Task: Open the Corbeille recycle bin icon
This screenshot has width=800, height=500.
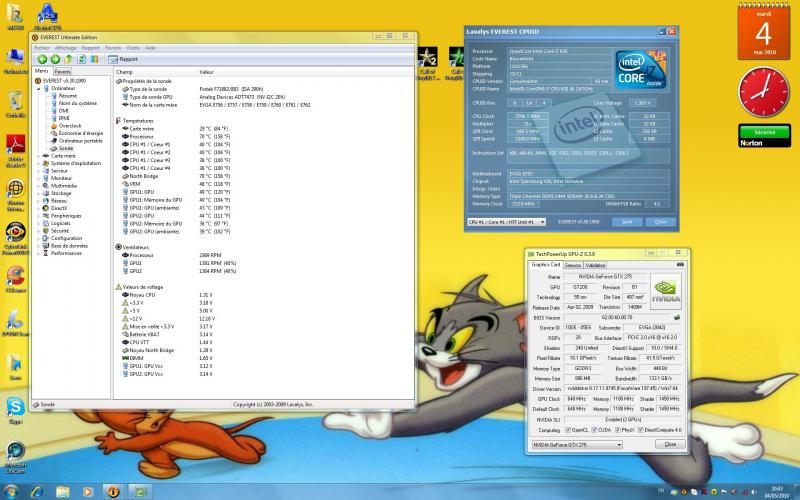Action: coord(15,105)
